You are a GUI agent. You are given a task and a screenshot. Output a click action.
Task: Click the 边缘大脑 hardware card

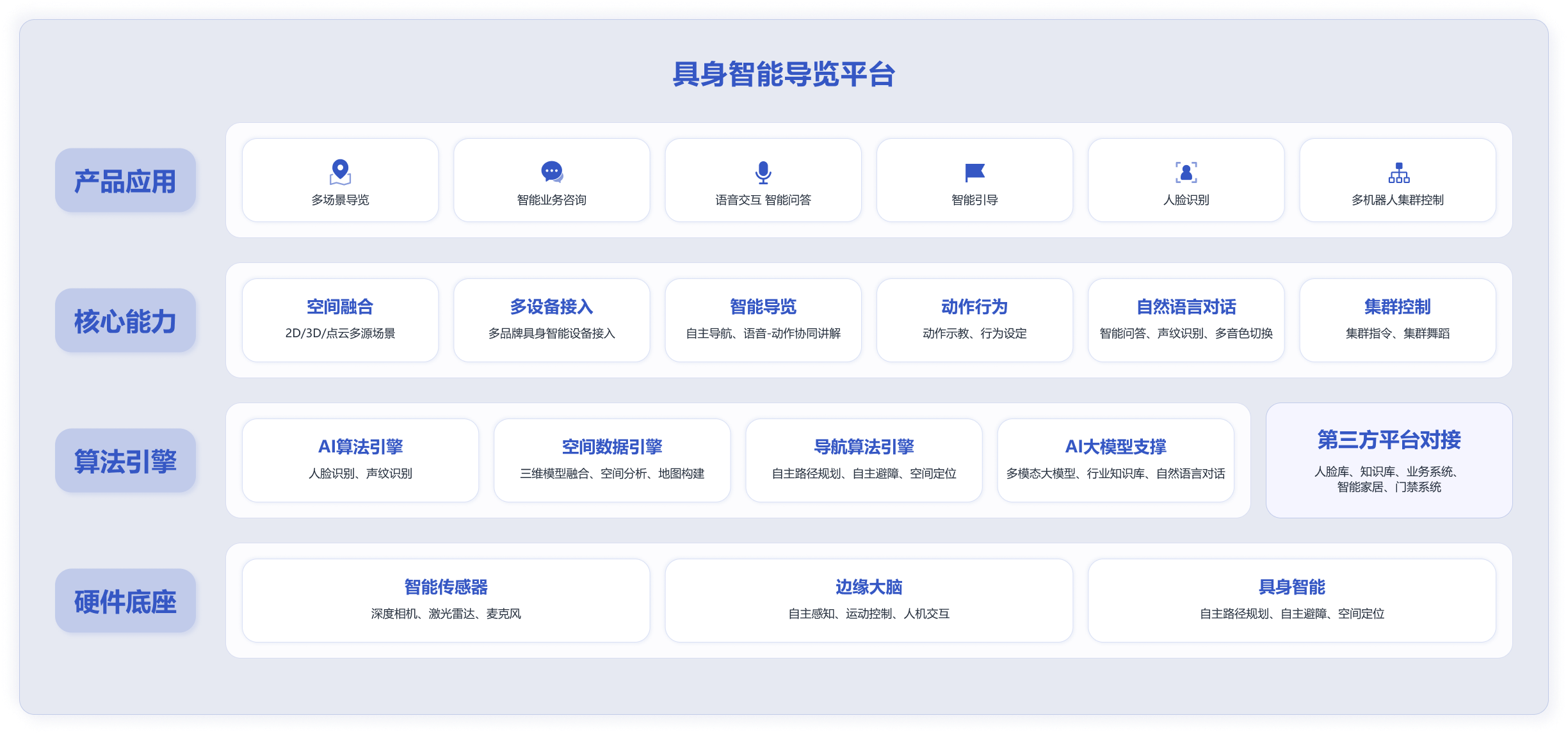coord(868,600)
